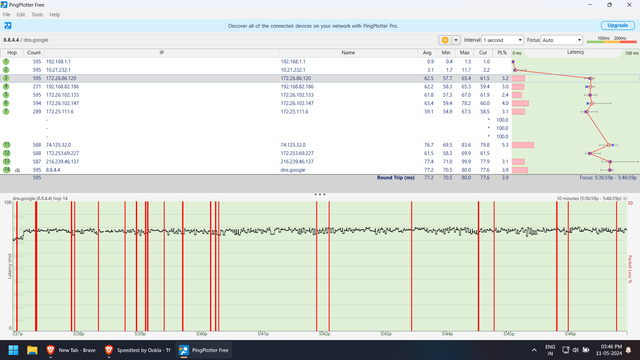Image resolution: width=640 pixels, height=360 pixels.
Task: Open the Focus Auto dropdown
Action: pos(562,40)
